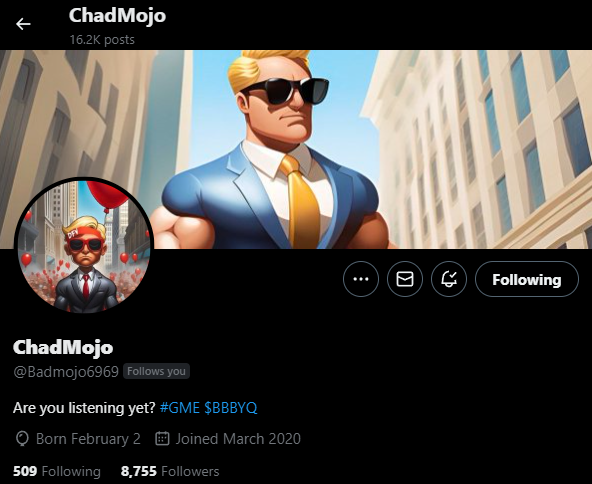592x484 pixels.
Task: View the 8,755 Followers list
Action: point(170,471)
